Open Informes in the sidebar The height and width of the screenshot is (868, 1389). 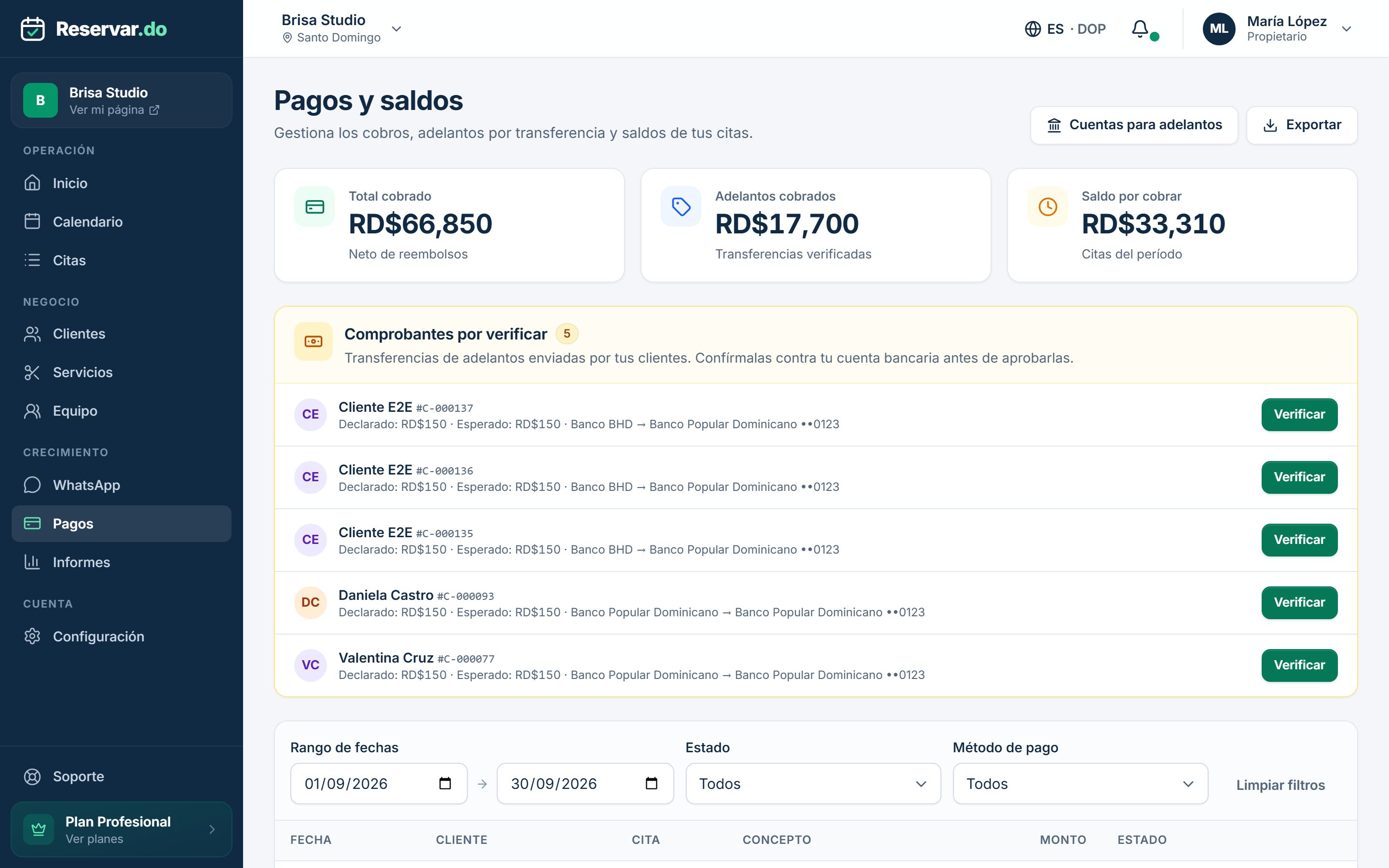121,562
